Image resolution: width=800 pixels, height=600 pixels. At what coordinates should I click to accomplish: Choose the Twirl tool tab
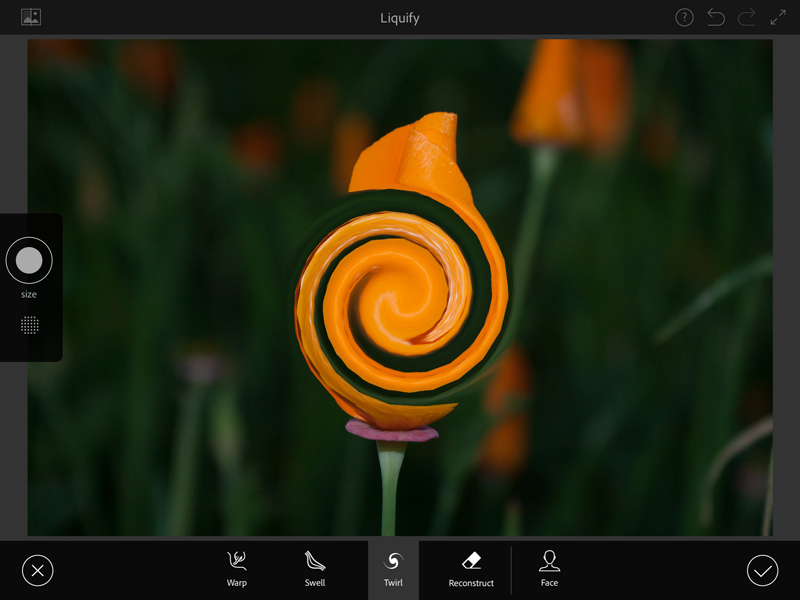[x=393, y=569]
